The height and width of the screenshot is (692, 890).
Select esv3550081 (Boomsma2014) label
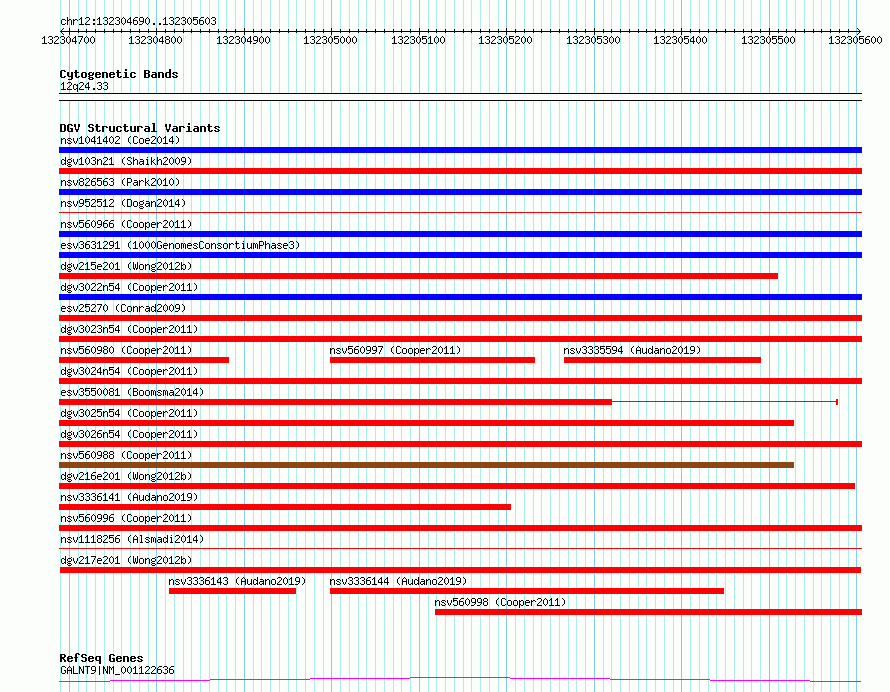[x=132, y=392]
